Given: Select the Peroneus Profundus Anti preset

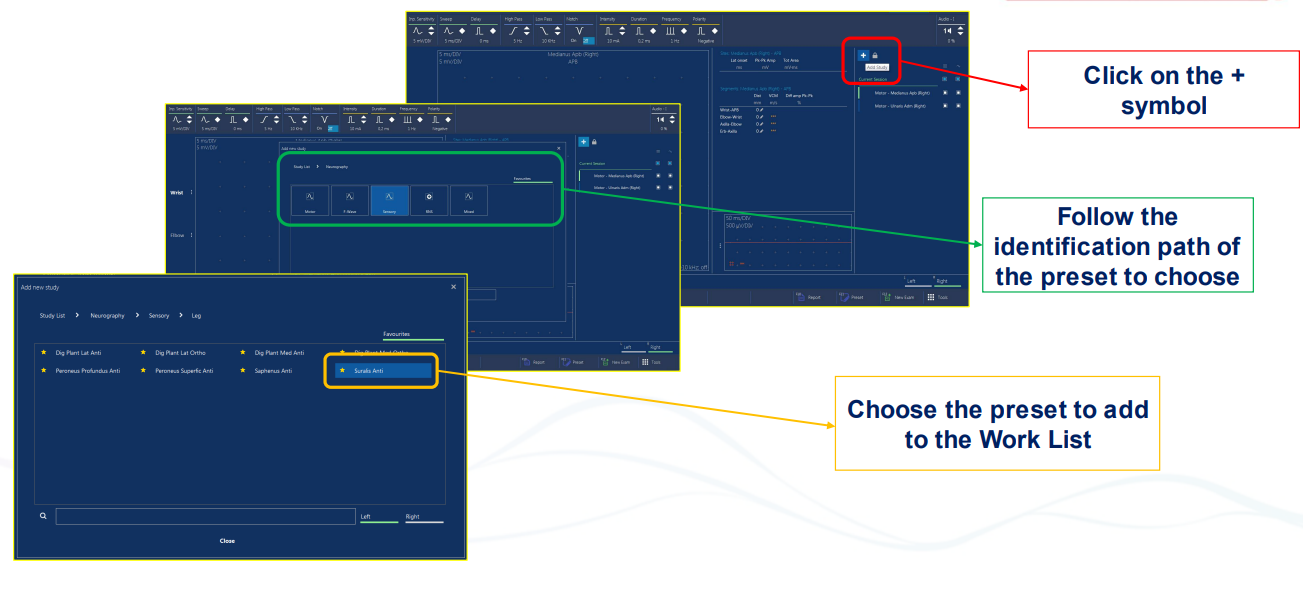Looking at the screenshot, I should [x=88, y=371].
